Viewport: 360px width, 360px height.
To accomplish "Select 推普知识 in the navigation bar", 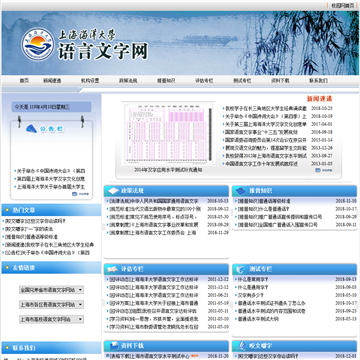I will click(166, 81).
